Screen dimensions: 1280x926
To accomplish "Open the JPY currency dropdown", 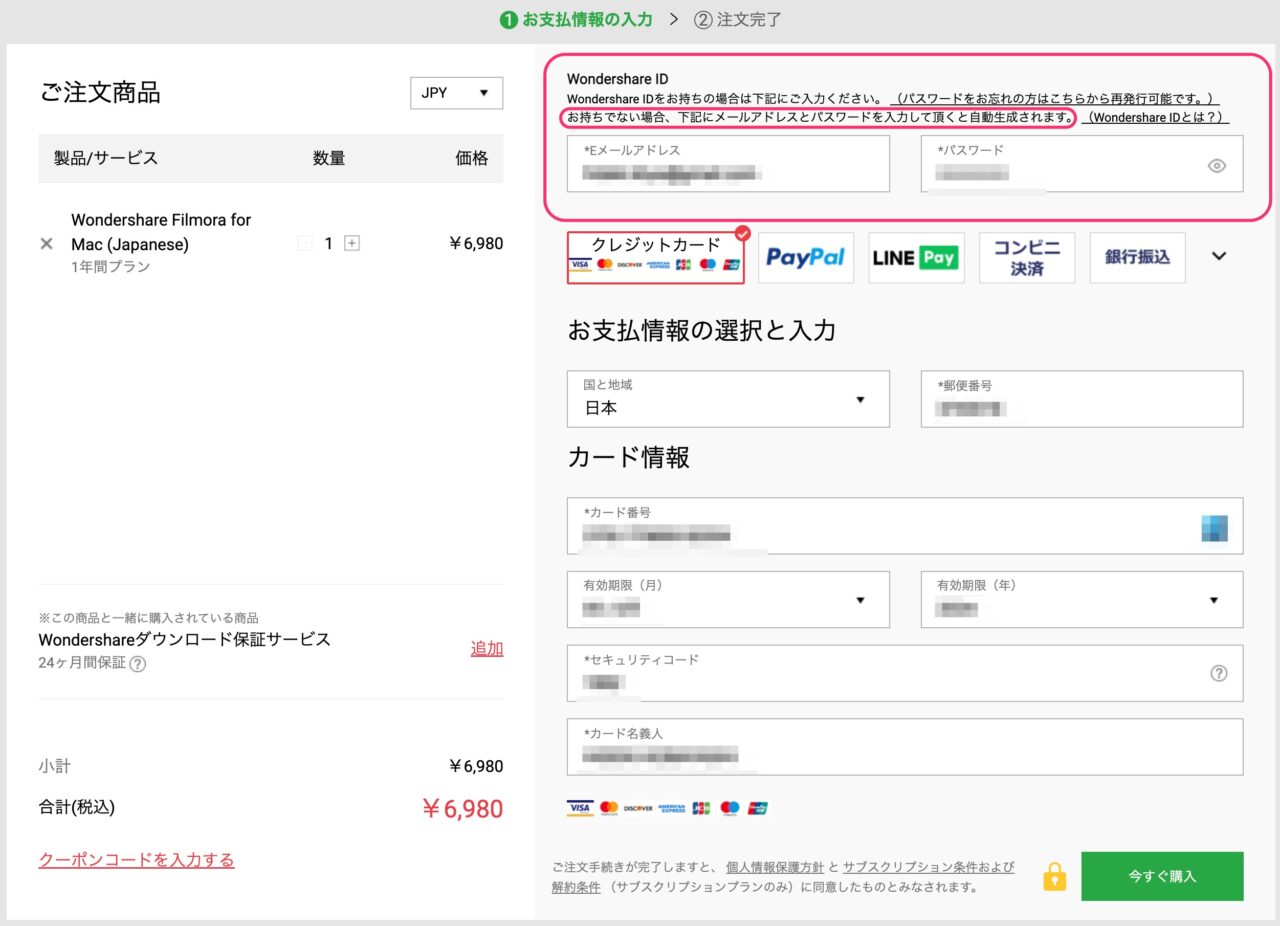I will click(x=456, y=93).
